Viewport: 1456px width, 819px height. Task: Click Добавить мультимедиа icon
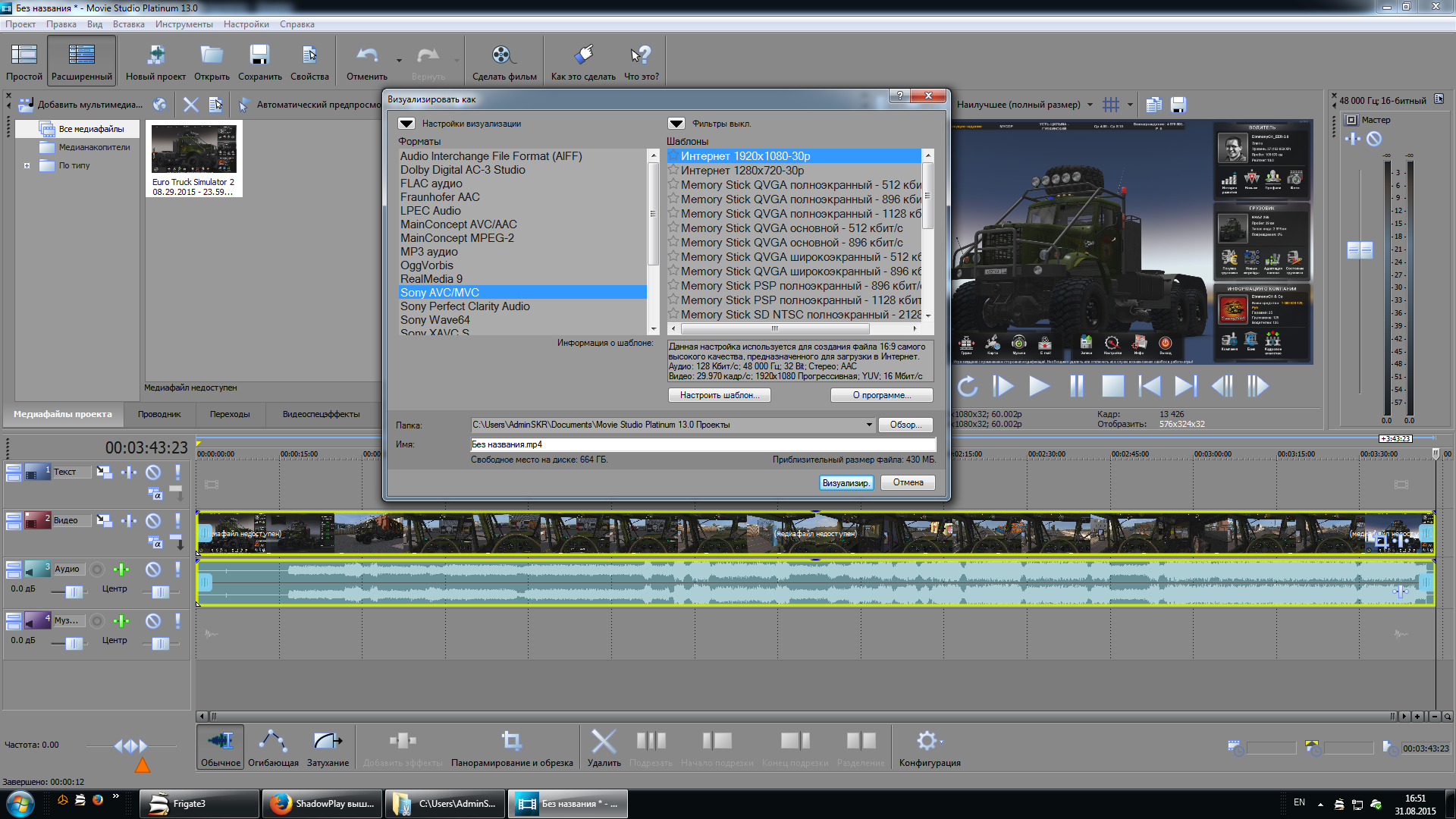27,105
